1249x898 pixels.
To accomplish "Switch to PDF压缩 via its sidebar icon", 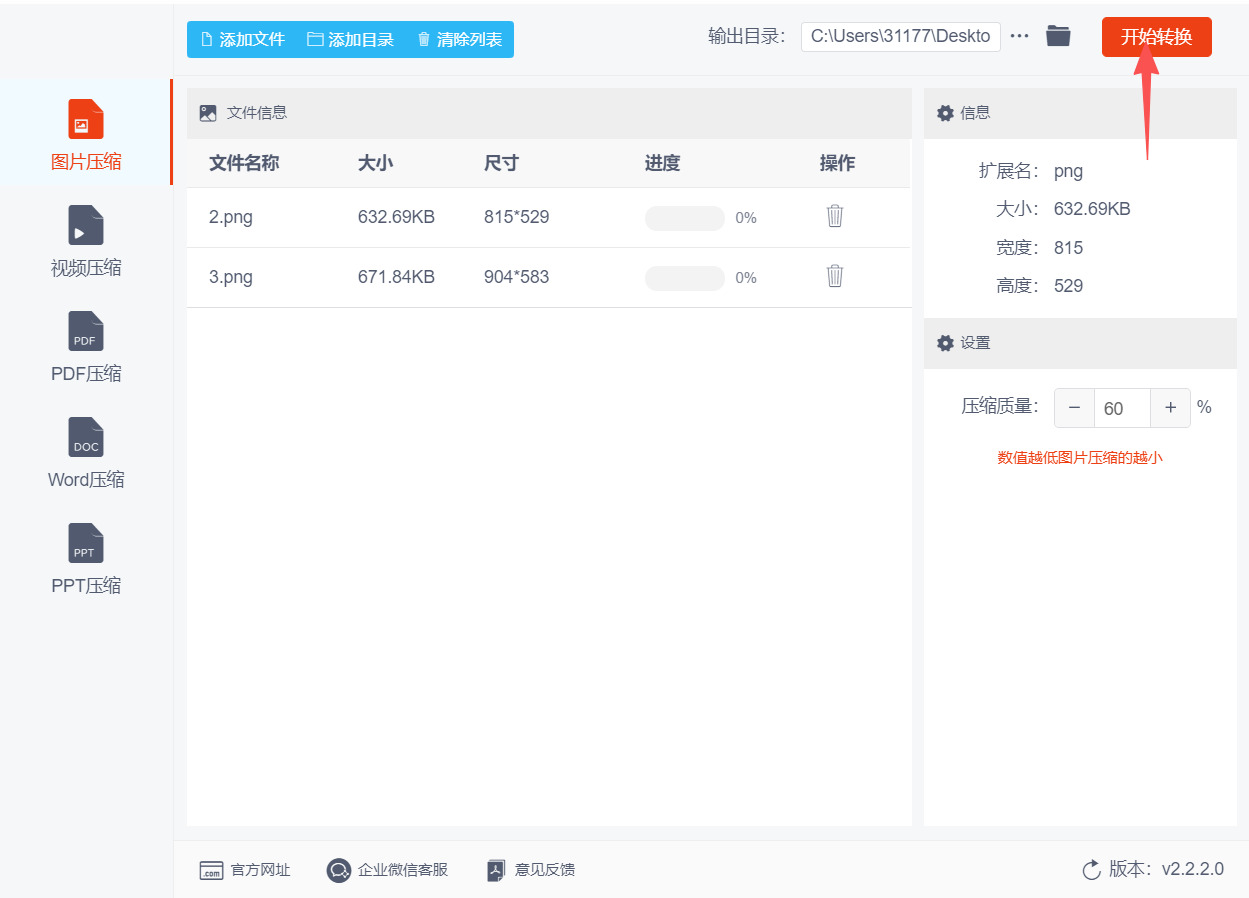I will pos(85,331).
